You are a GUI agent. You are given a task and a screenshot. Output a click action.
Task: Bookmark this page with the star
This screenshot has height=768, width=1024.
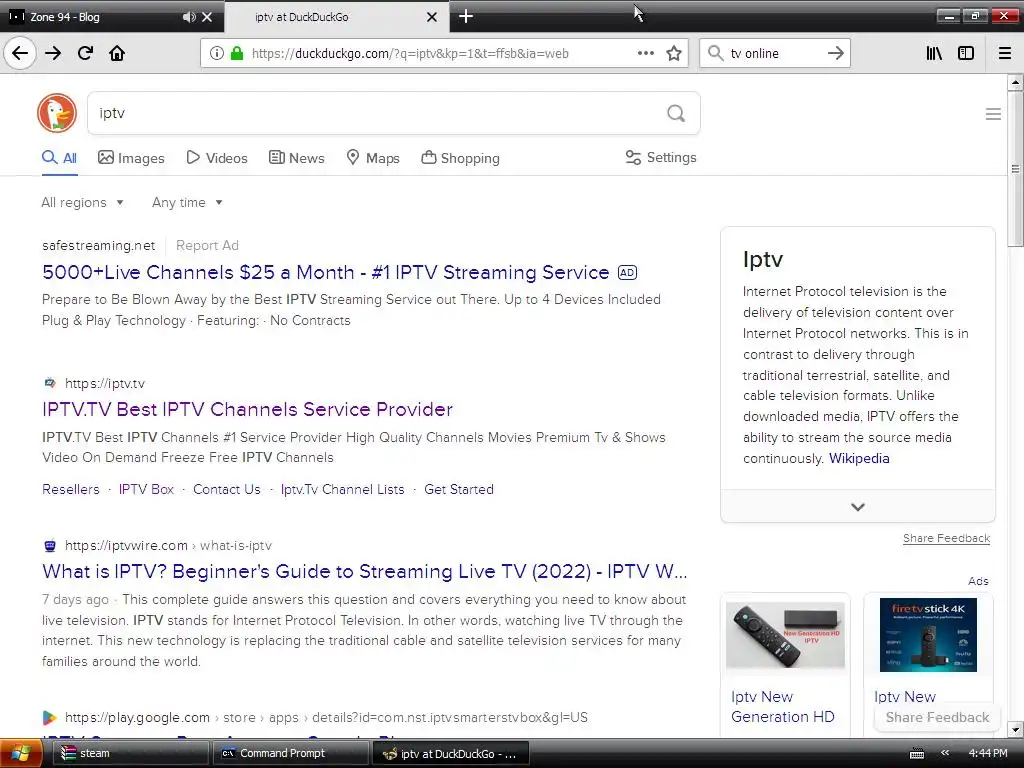click(674, 53)
